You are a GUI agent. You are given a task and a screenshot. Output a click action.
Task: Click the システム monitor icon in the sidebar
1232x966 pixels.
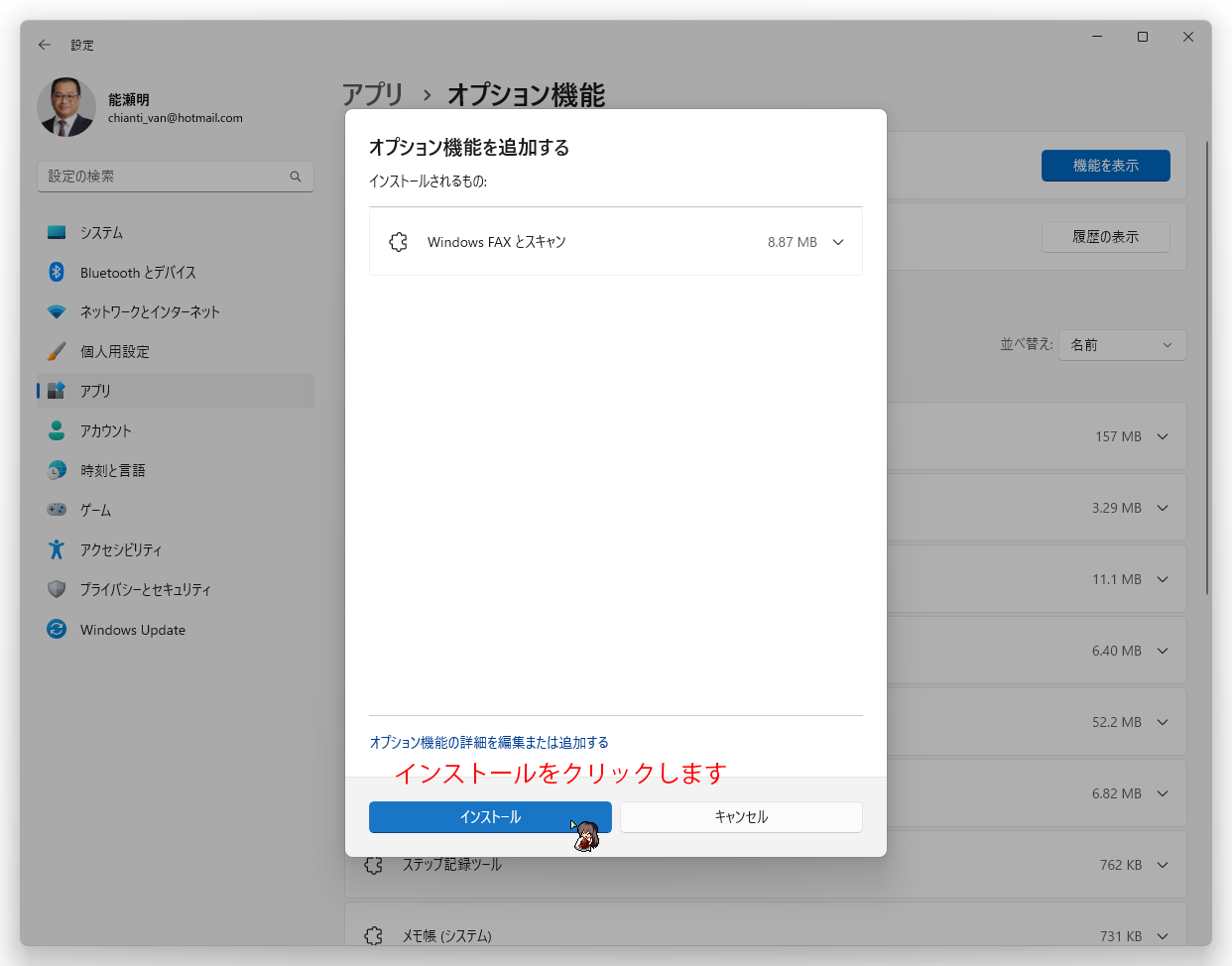pos(57,232)
